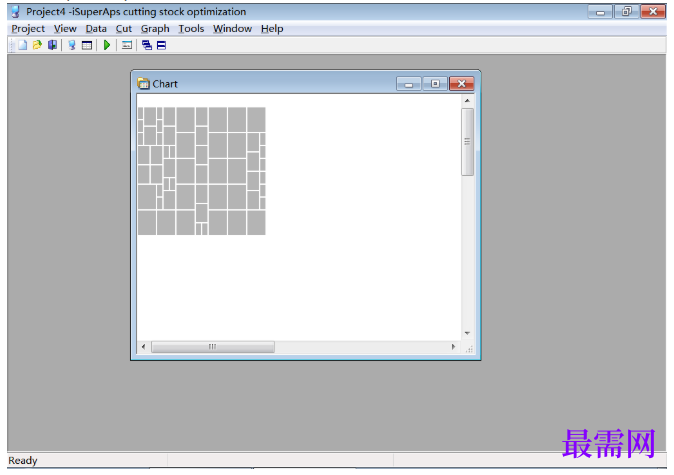Click the exit door toolbar icon
Screen dimensions: 674x475
pyautogui.click(x=52, y=45)
